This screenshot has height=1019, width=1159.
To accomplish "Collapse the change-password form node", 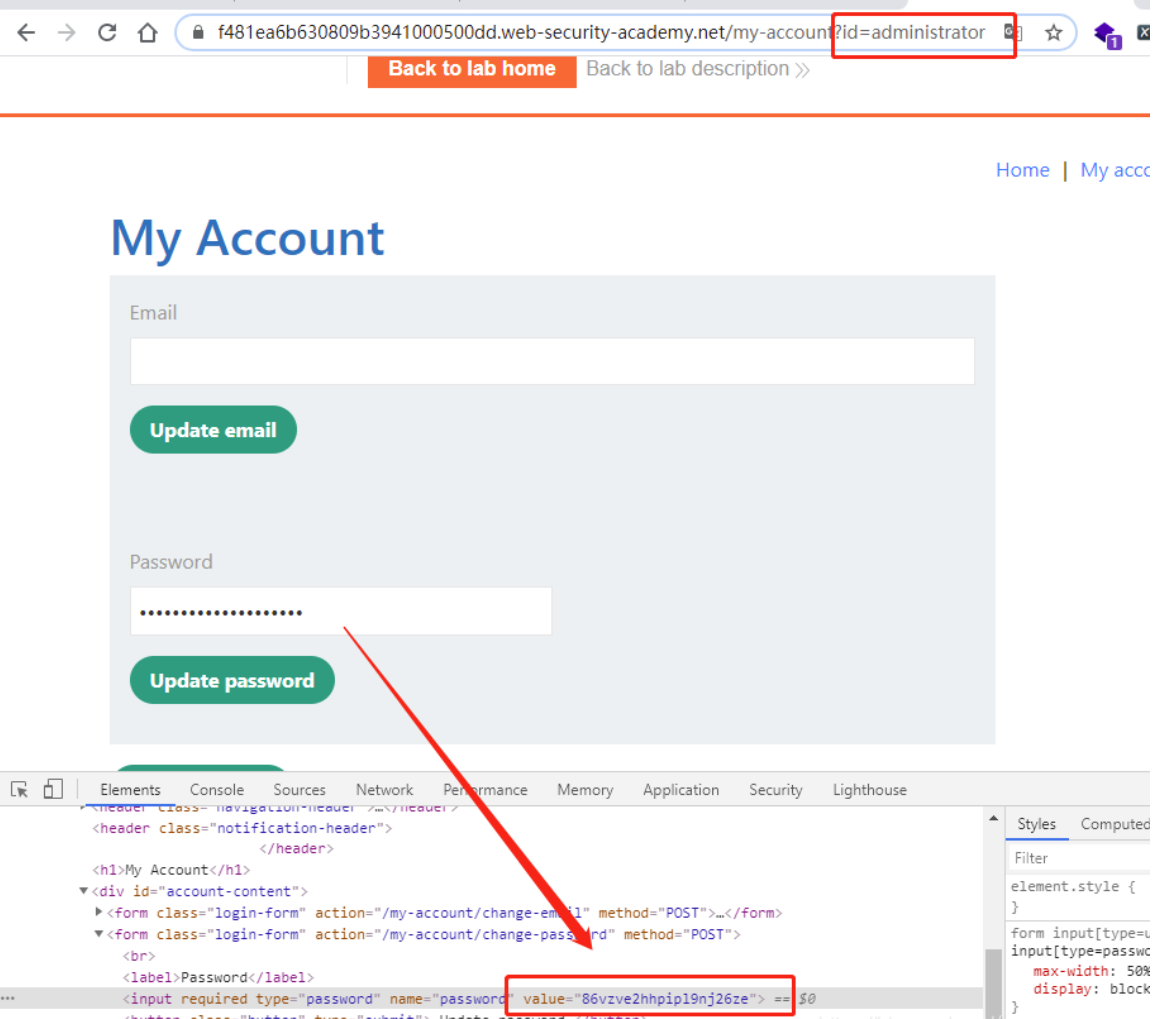I will point(99,934).
